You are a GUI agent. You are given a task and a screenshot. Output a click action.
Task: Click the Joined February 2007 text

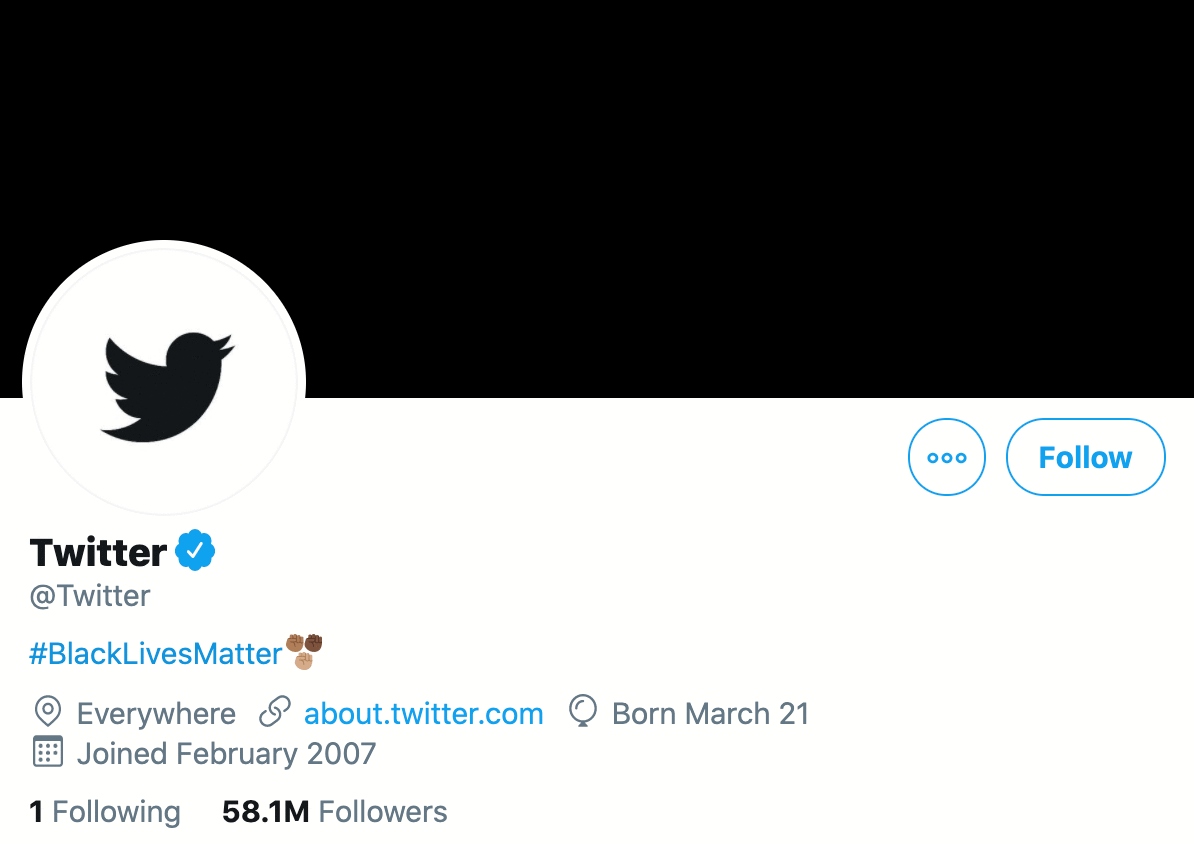(226, 753)
